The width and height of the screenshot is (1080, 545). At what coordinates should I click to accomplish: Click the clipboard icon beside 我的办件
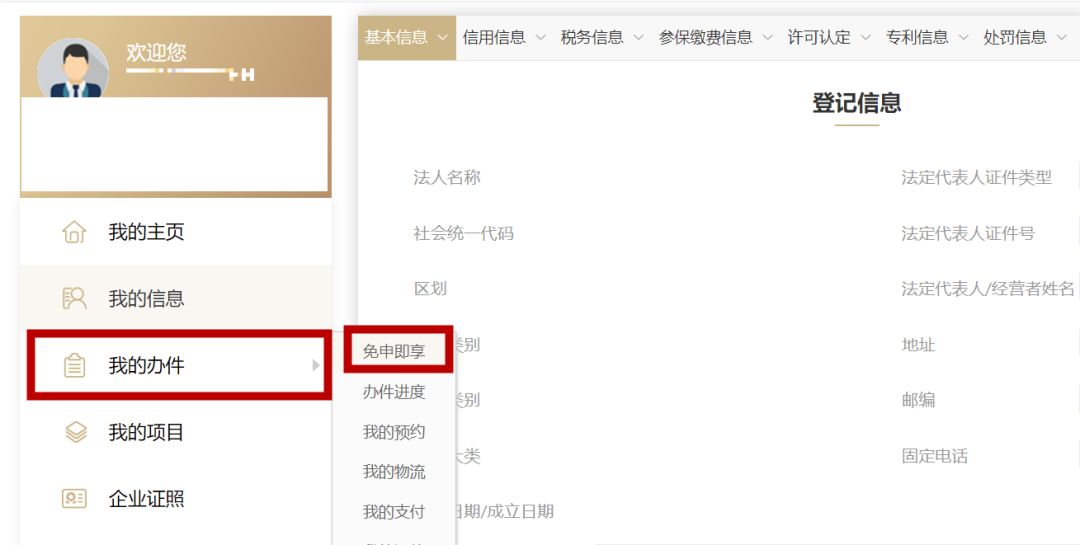point(74,365)
